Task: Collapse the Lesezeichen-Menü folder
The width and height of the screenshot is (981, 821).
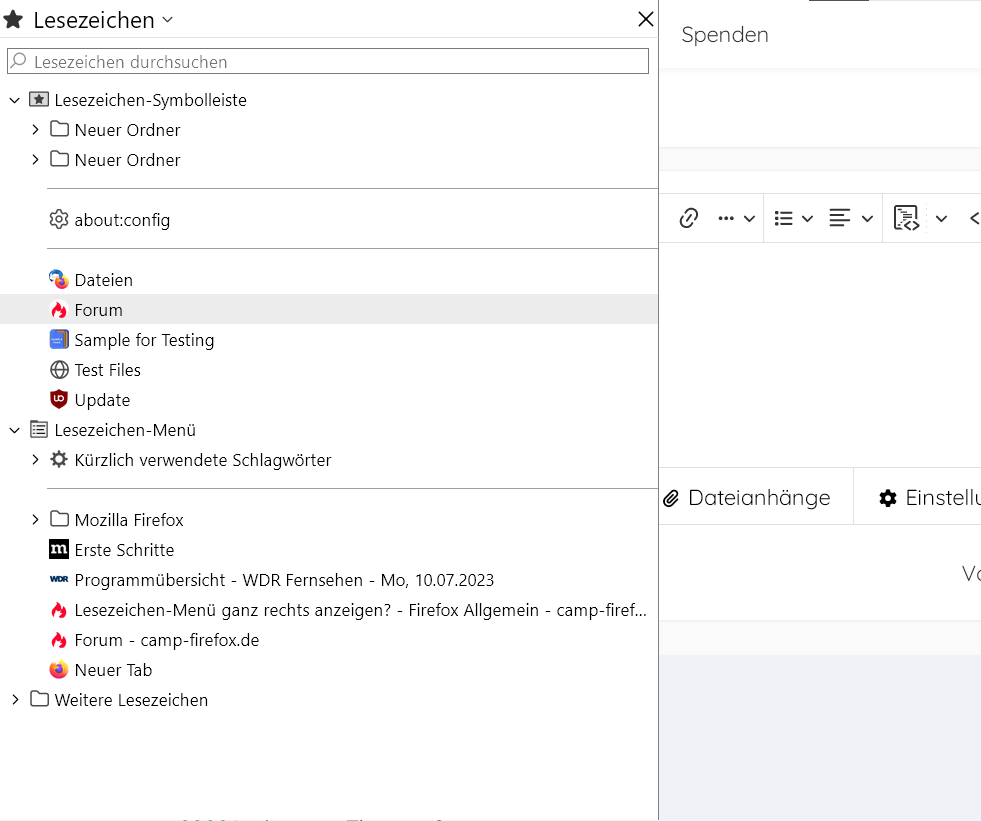Action: (x=15, y=430)
